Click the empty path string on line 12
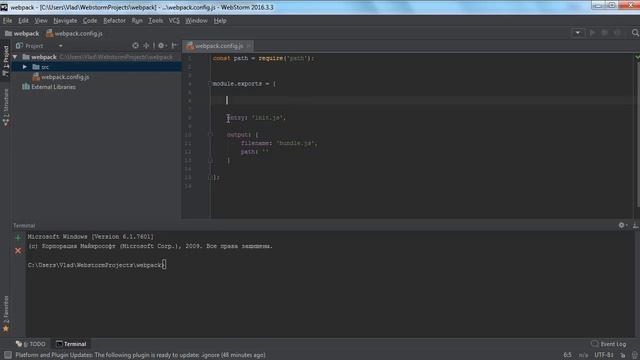The height and width of the screenshot is (360, 640). [x=266, y=151]
